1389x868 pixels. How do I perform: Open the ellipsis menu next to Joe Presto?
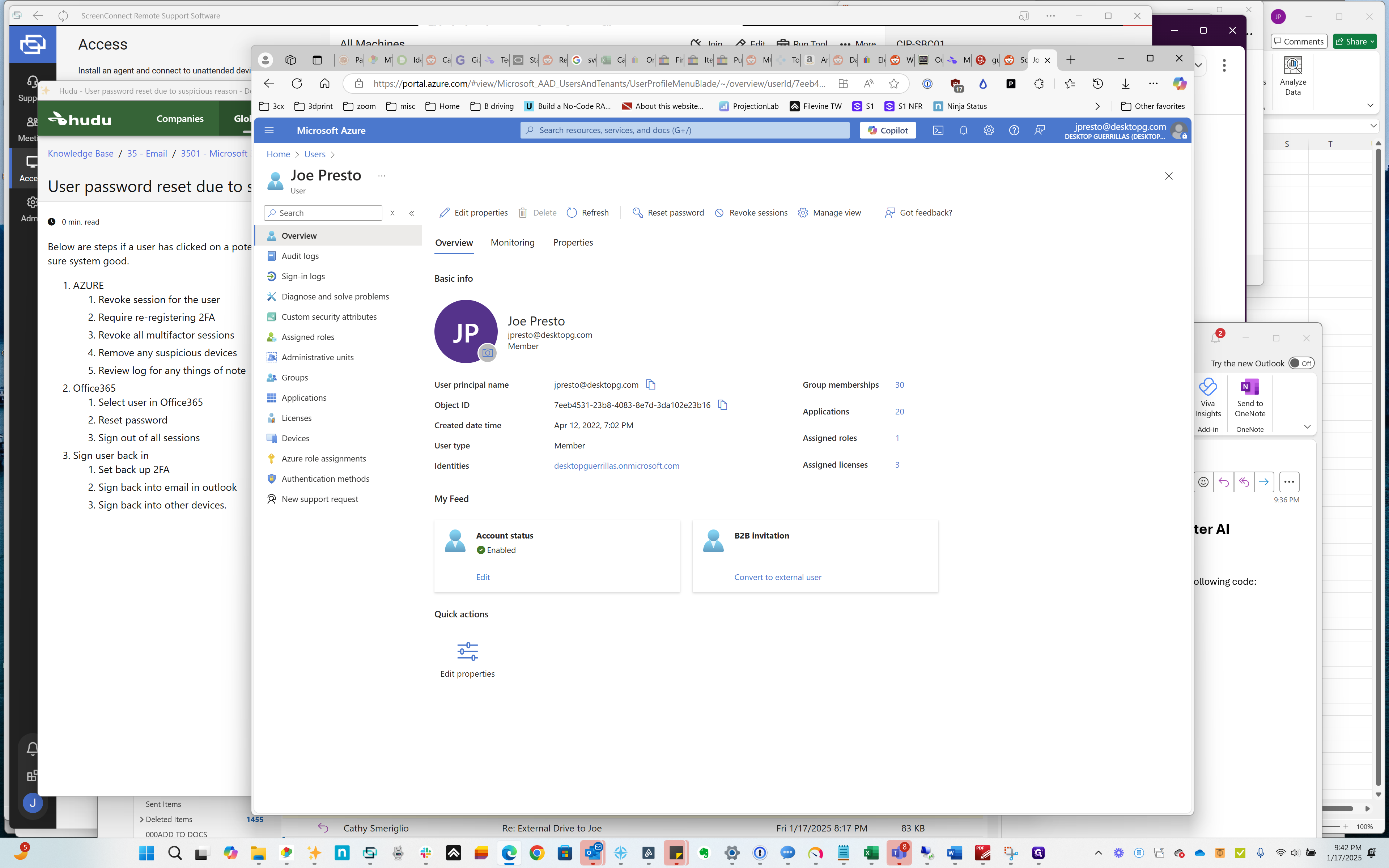(x=382, y=176)
